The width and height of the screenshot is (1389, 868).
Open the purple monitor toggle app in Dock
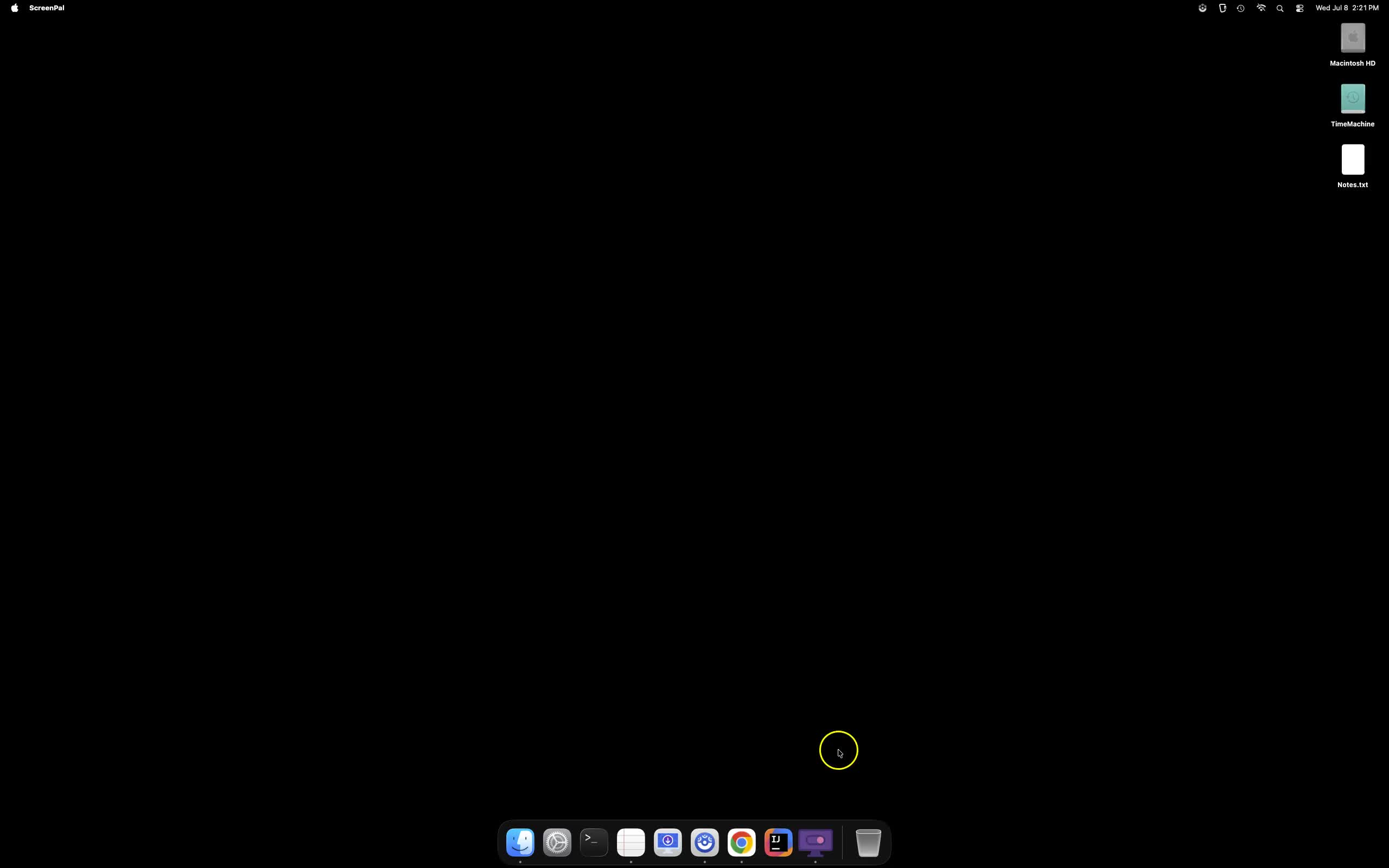(815, 842)
